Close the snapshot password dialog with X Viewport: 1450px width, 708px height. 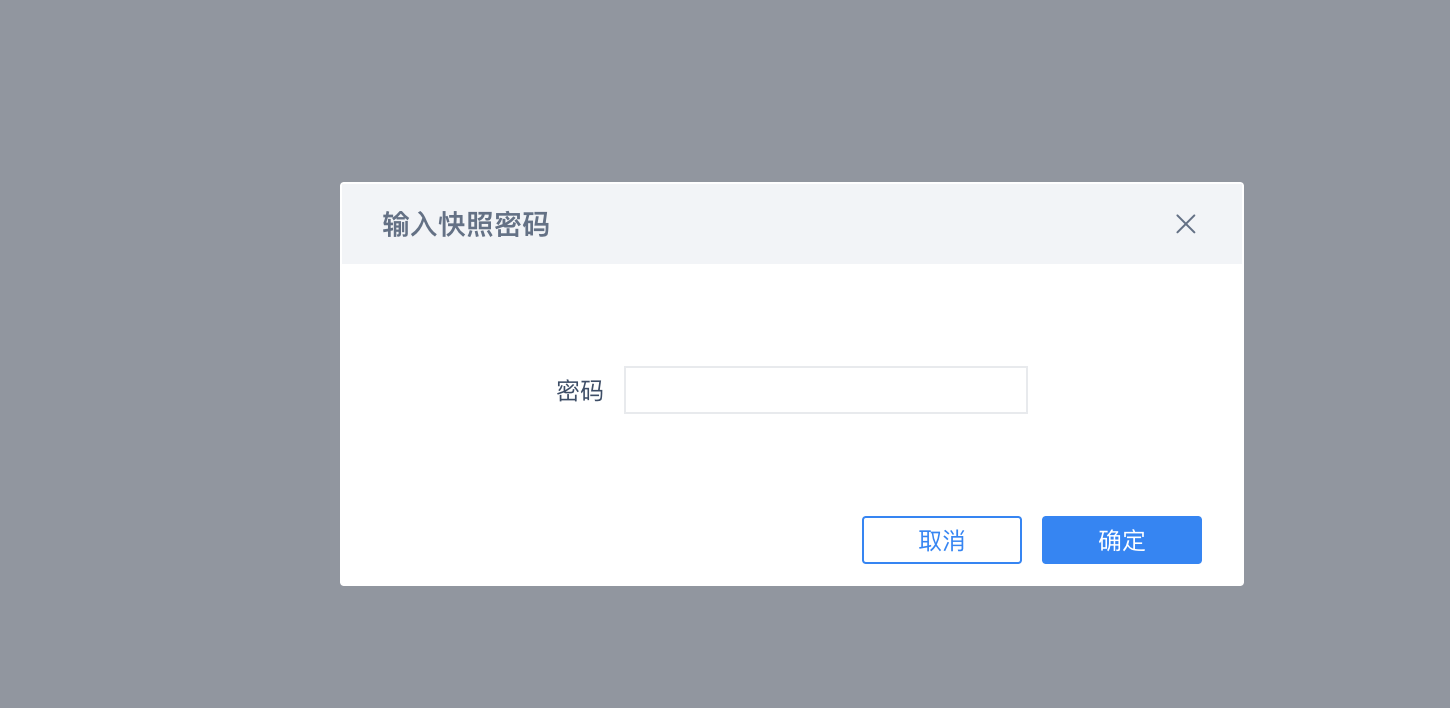[x=1185, y=224]
